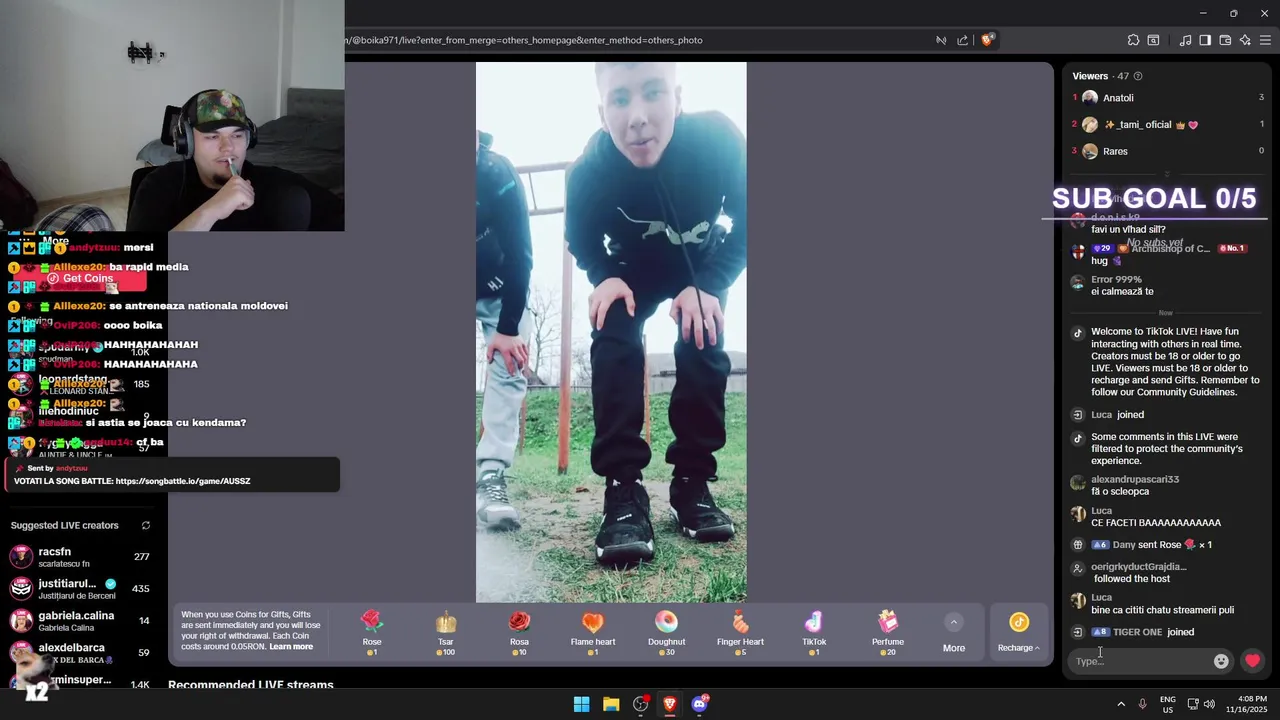Tap the red heart like button
Viewport: 1280px width, 720px height.
point(1252,661)
